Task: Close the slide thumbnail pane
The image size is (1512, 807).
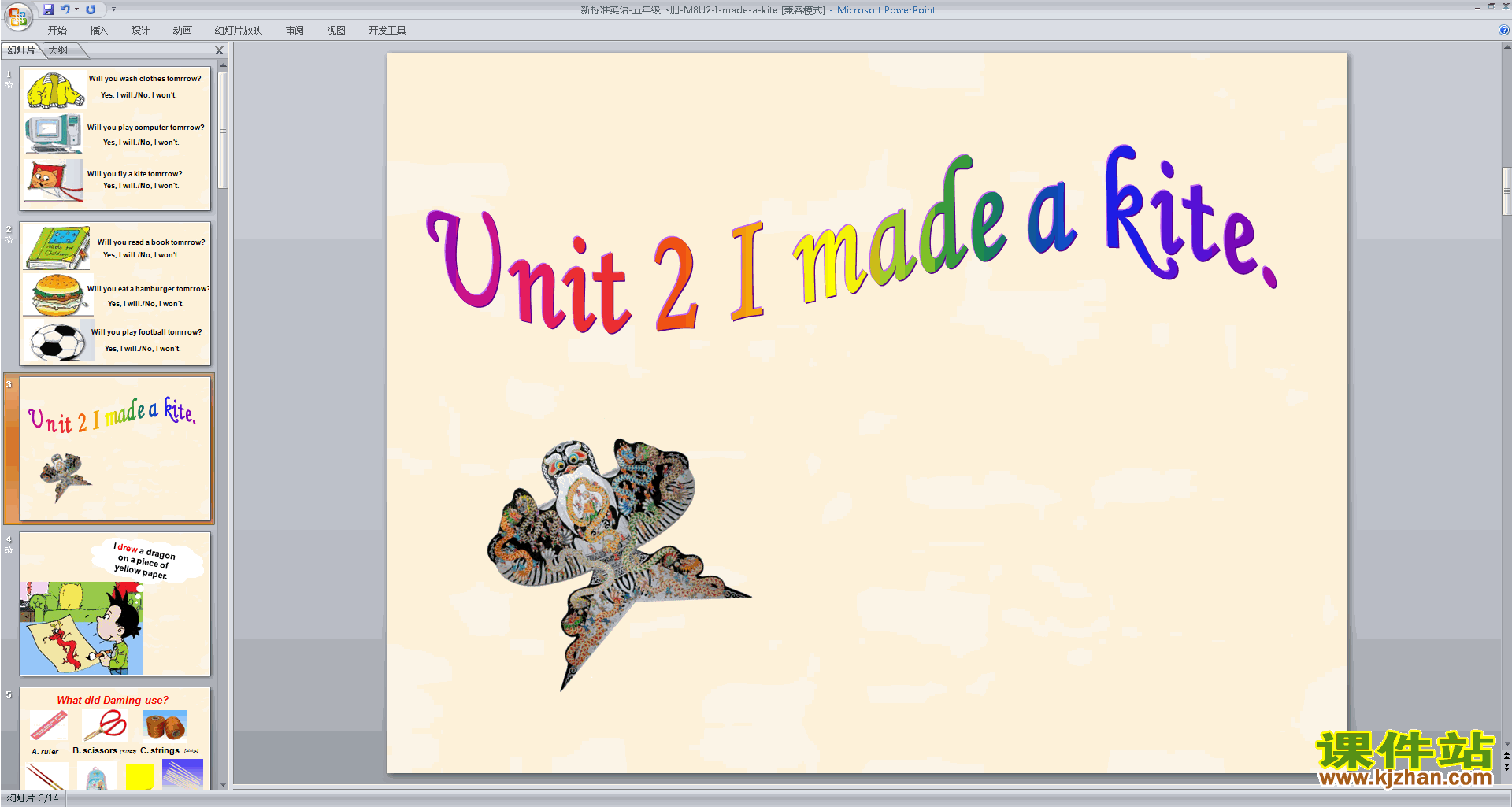Action: [220, 50]
